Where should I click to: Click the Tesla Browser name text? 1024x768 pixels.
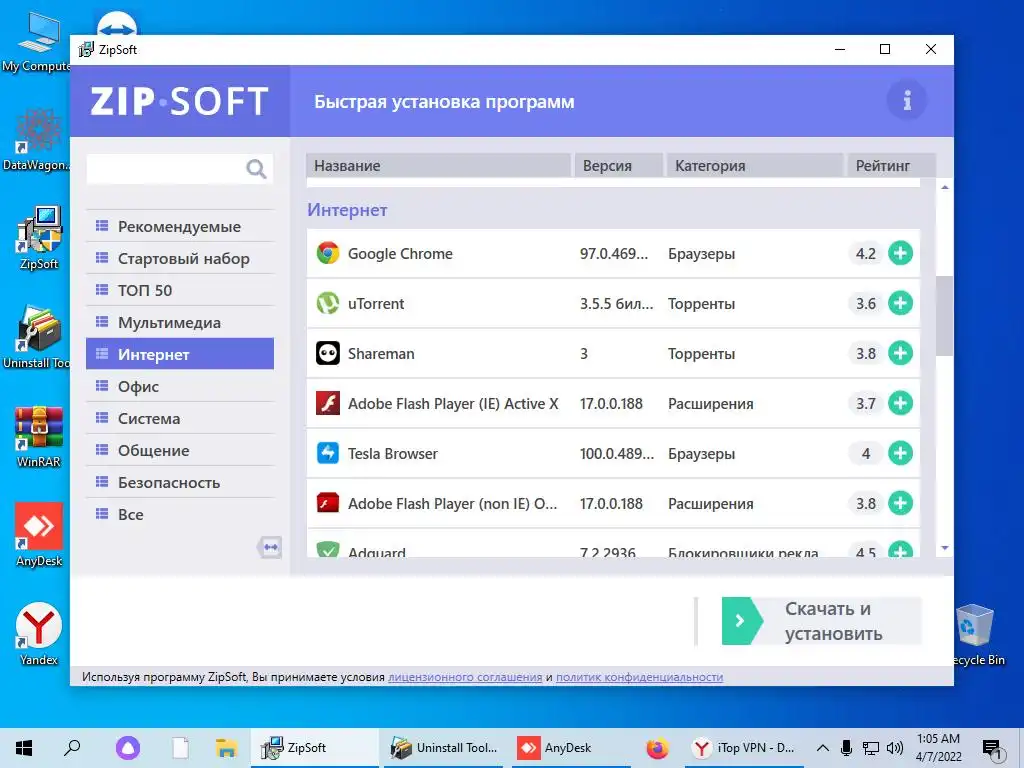coord(392,453)
